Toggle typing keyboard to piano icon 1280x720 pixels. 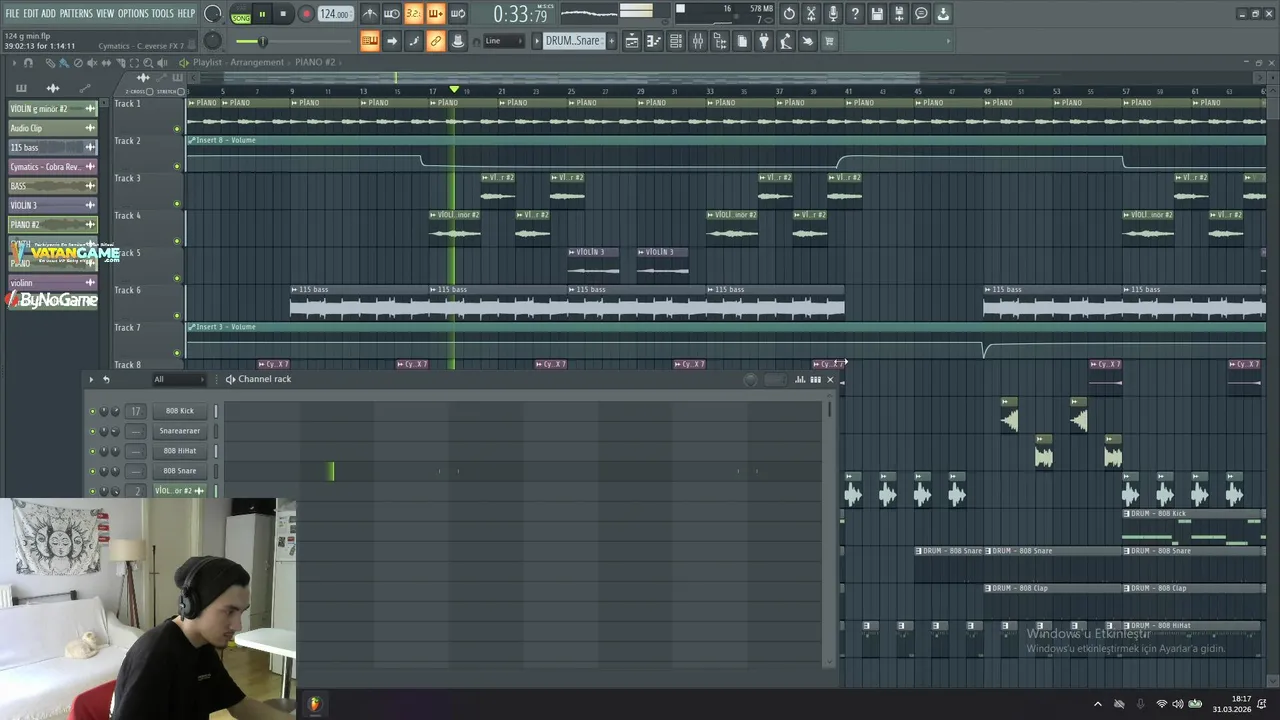point(370,41)
